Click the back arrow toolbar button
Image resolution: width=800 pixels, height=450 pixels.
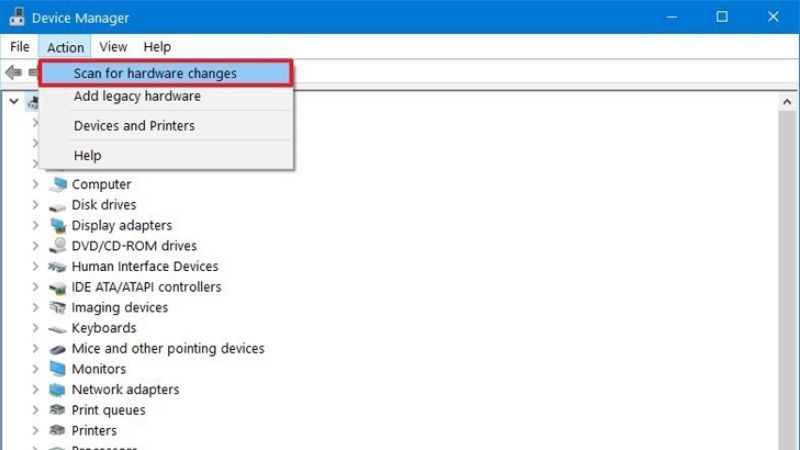pyautogui.click(x=14, y=72)
